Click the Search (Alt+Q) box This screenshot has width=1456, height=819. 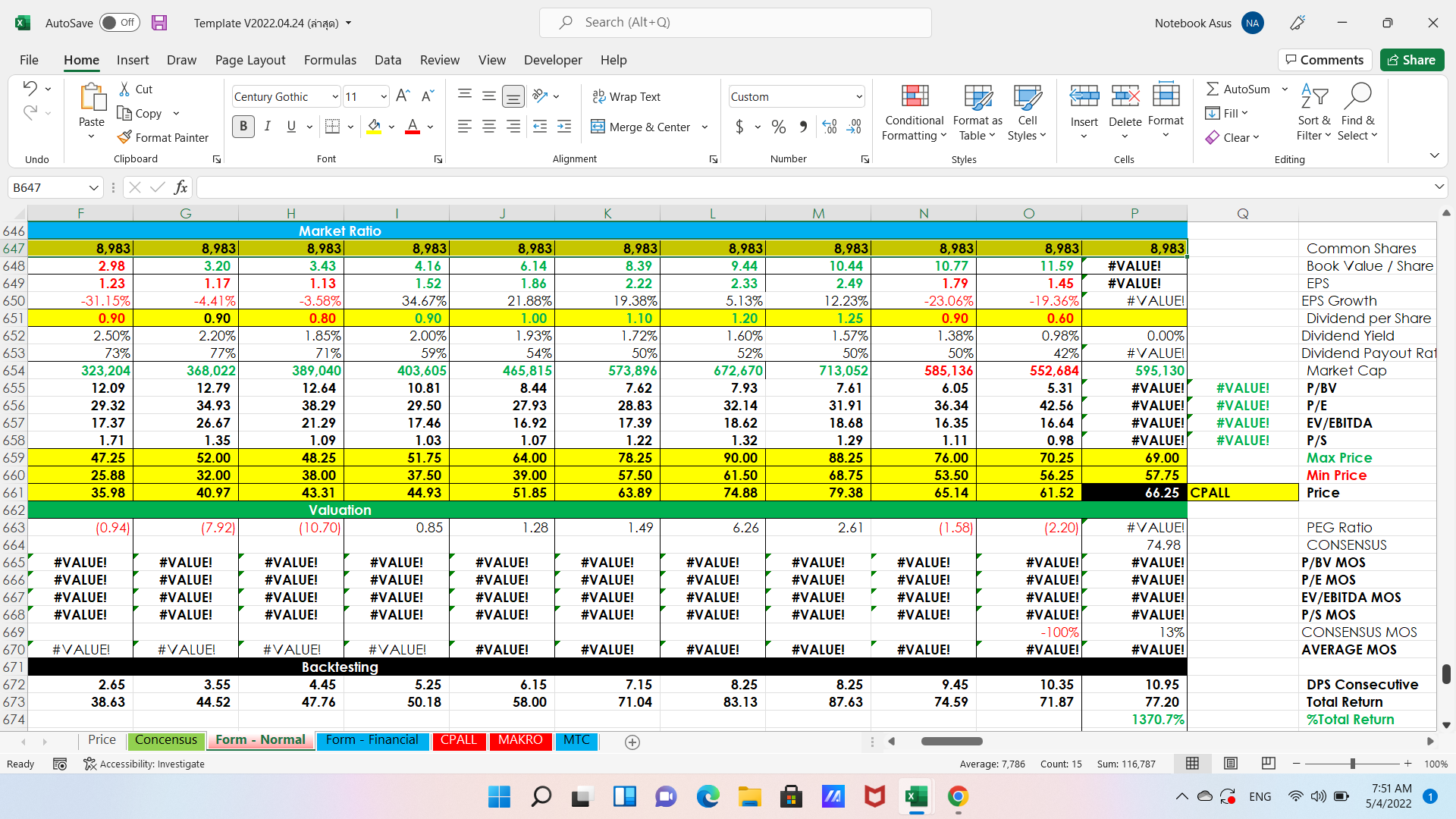tap(735, 23)
